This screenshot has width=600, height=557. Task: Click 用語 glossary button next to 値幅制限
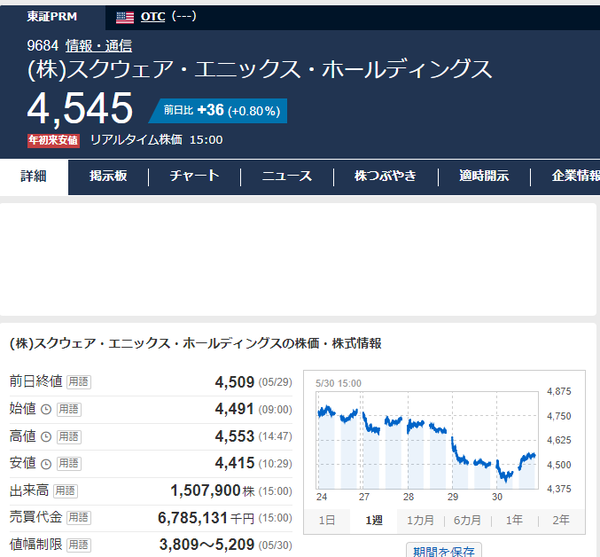click(x=78, y=545)
